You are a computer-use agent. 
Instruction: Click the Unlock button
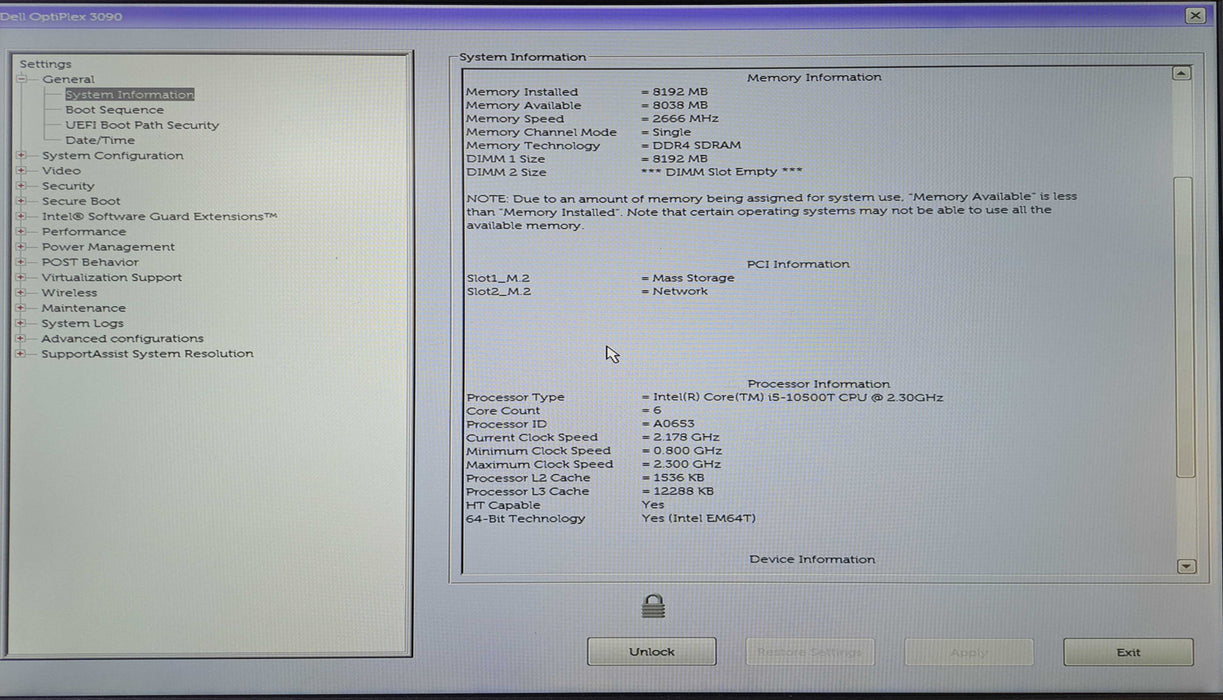(651, 652)
